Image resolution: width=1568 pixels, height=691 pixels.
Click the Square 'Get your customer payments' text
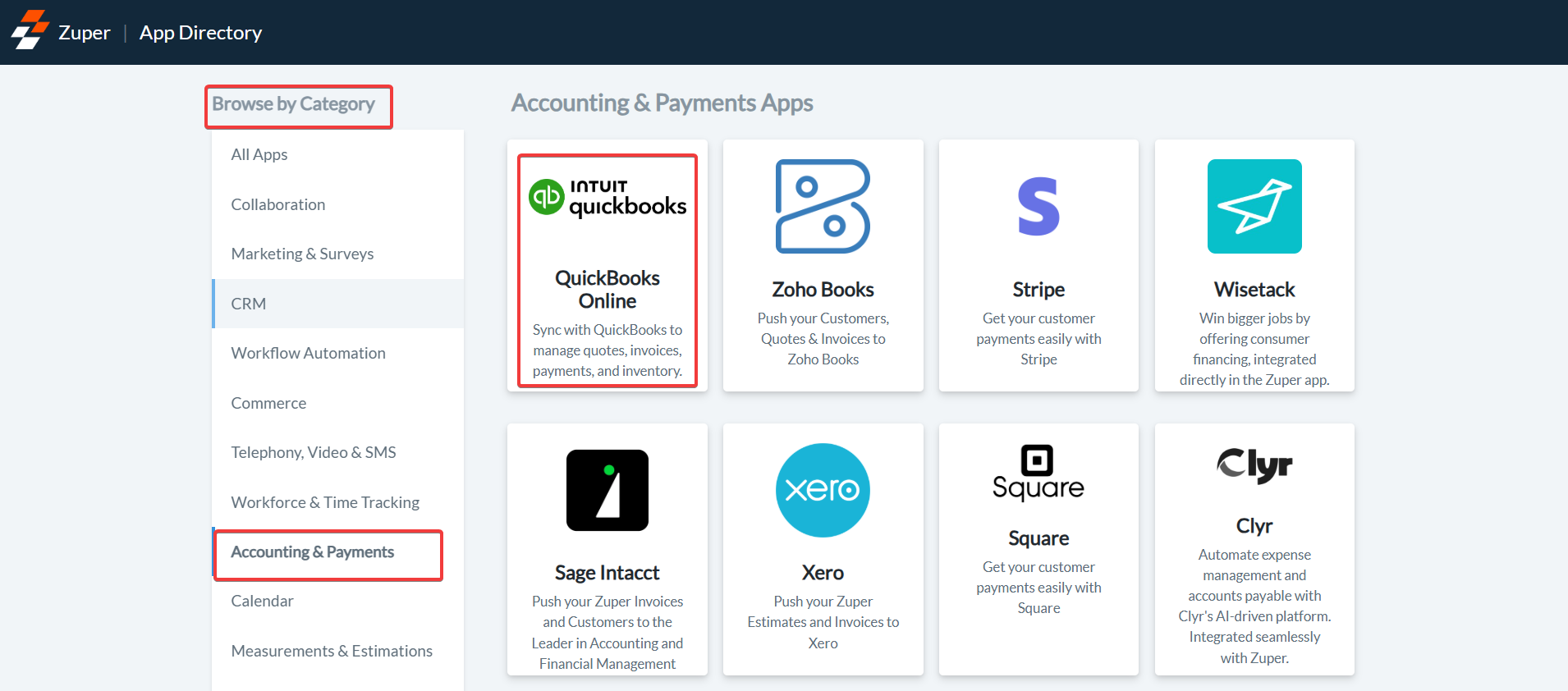click(1038, 588)
